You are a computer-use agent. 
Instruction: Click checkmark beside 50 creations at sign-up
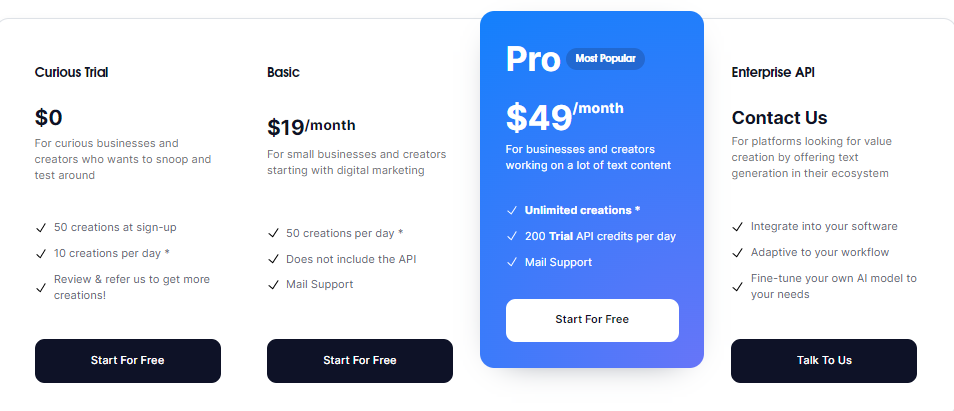(41, 228)
